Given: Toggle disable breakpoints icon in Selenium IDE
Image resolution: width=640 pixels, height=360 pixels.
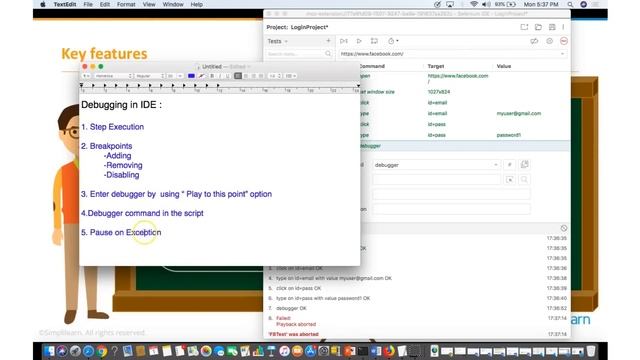Looking at the screenshot, I should click(x=534, y=41).
